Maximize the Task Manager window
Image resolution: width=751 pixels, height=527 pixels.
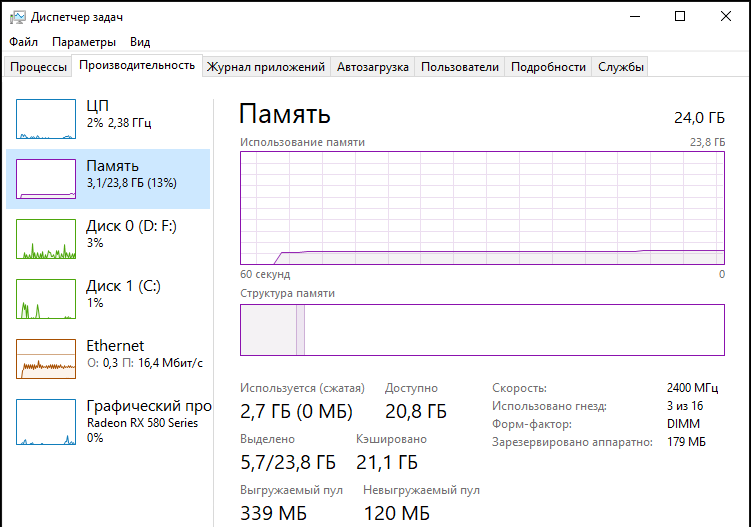click(x=680, y=16)
